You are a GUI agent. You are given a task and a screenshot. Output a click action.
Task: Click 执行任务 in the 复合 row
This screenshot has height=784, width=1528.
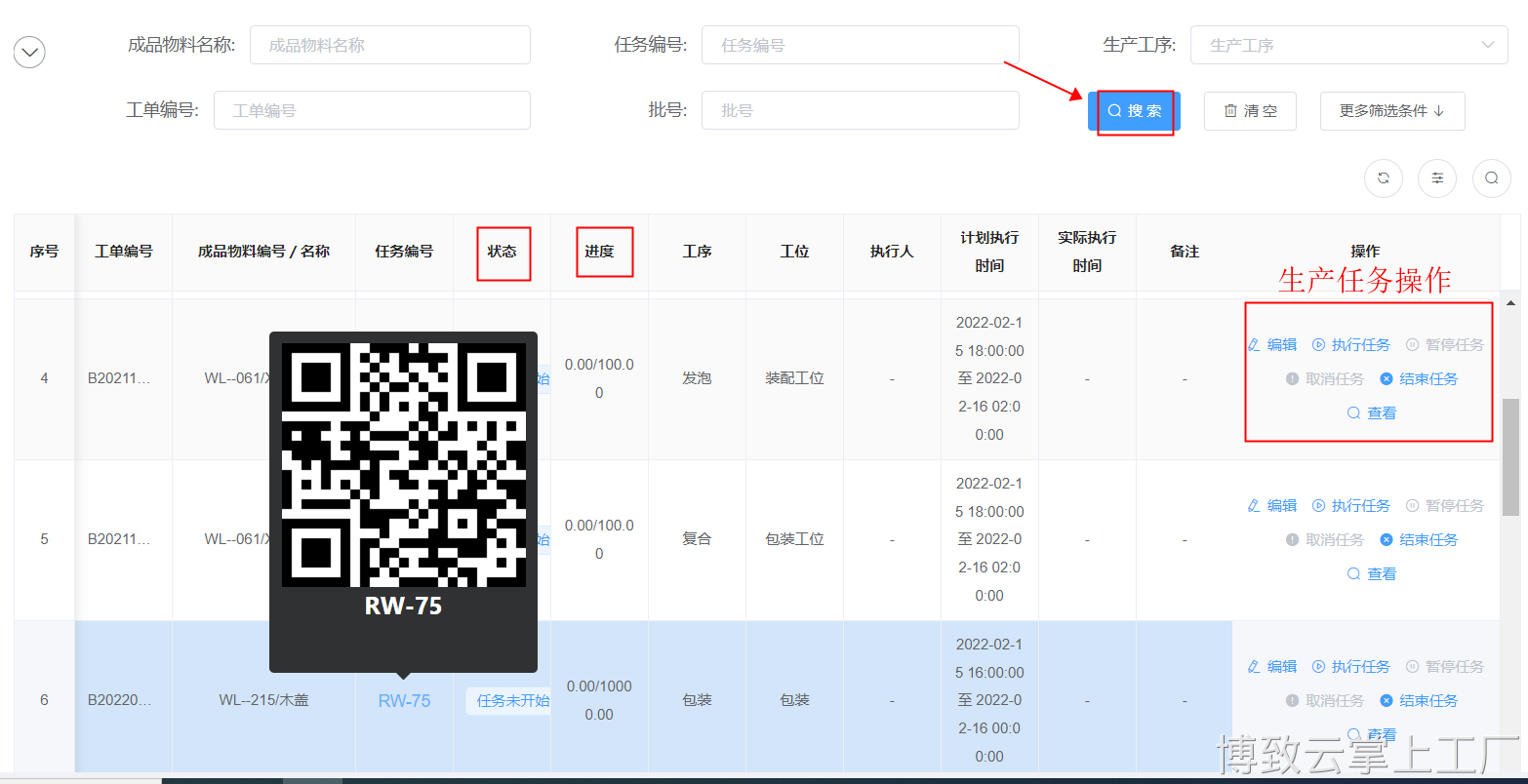[x=1351, y=506]
